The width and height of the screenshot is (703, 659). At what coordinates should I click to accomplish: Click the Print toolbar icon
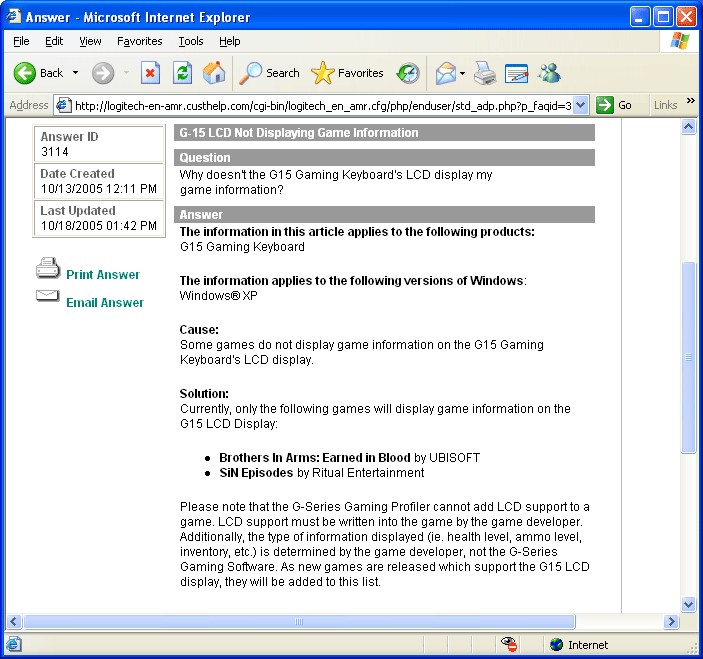(x=485, y=73)
